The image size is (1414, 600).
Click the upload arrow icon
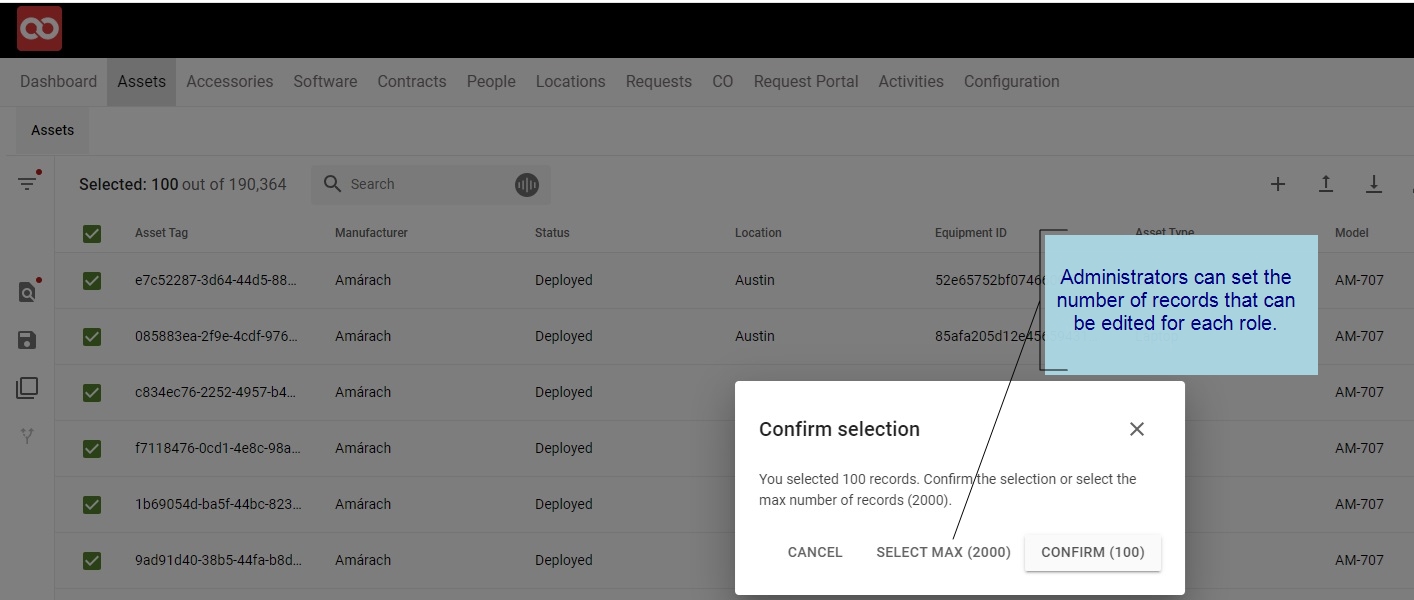(1326, 184)
